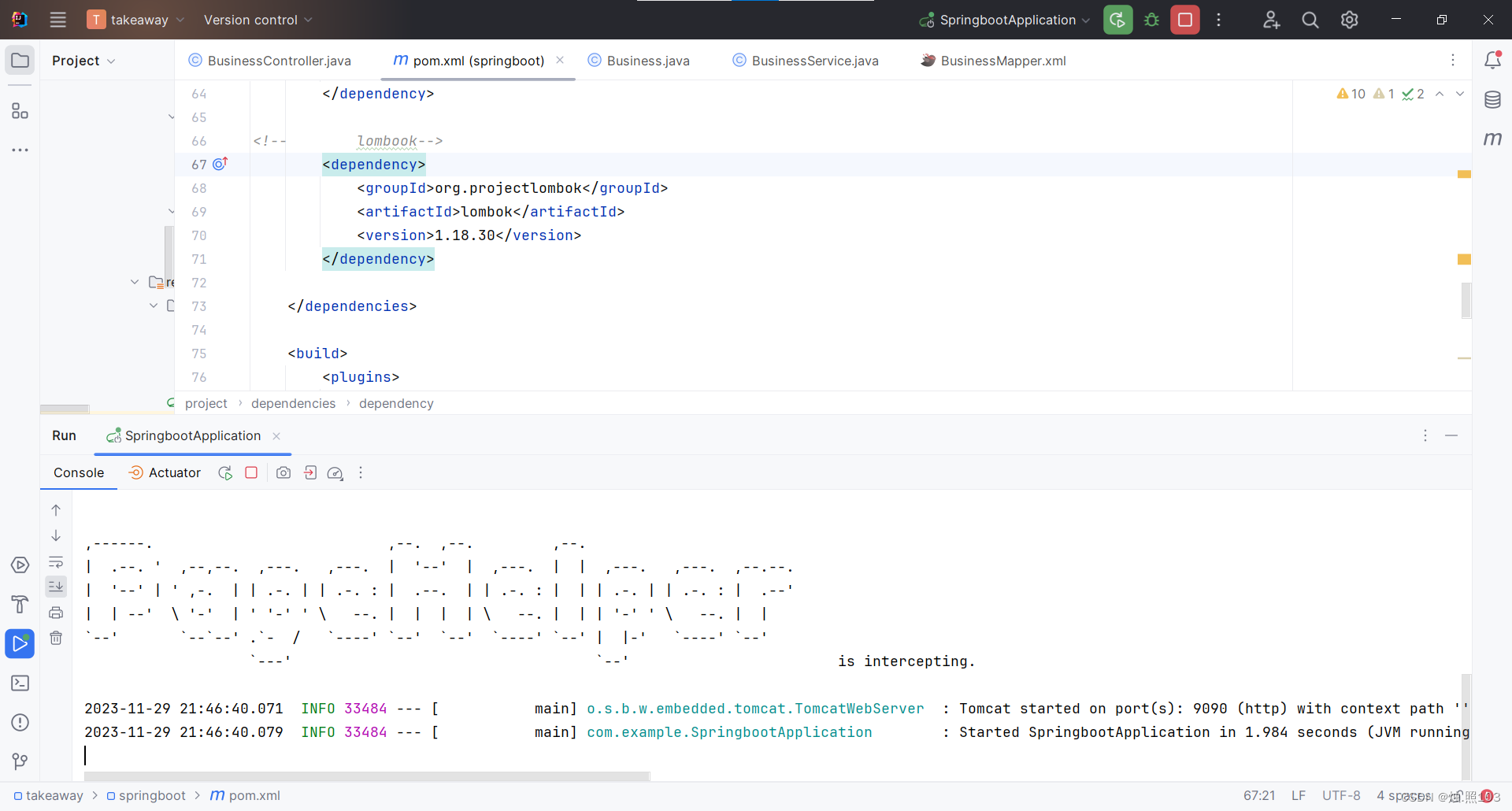Start debugging with the bug icon
The width and height of the screenshot is (1512, 811).
pos(1151,20)
